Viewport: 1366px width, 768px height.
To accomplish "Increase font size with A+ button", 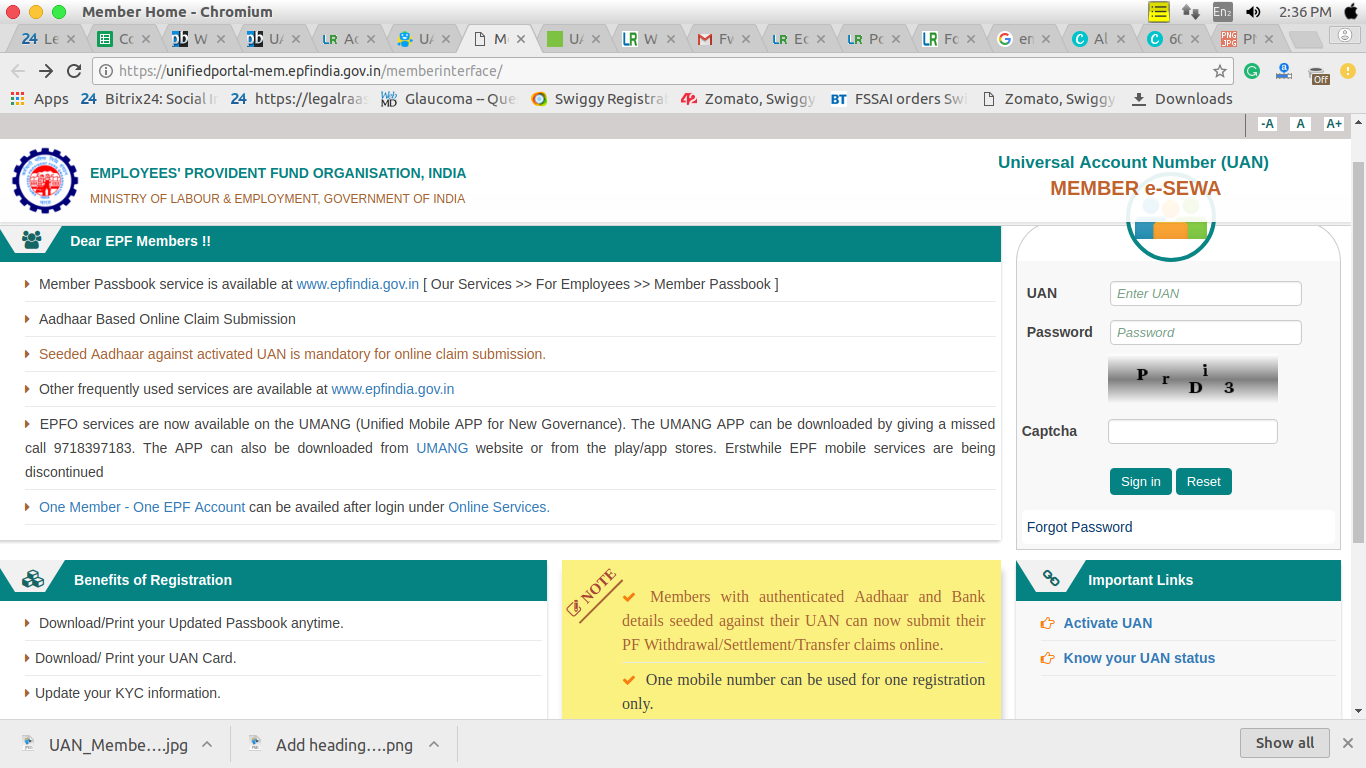I will pyautogui.click(x=1333, y=124).
